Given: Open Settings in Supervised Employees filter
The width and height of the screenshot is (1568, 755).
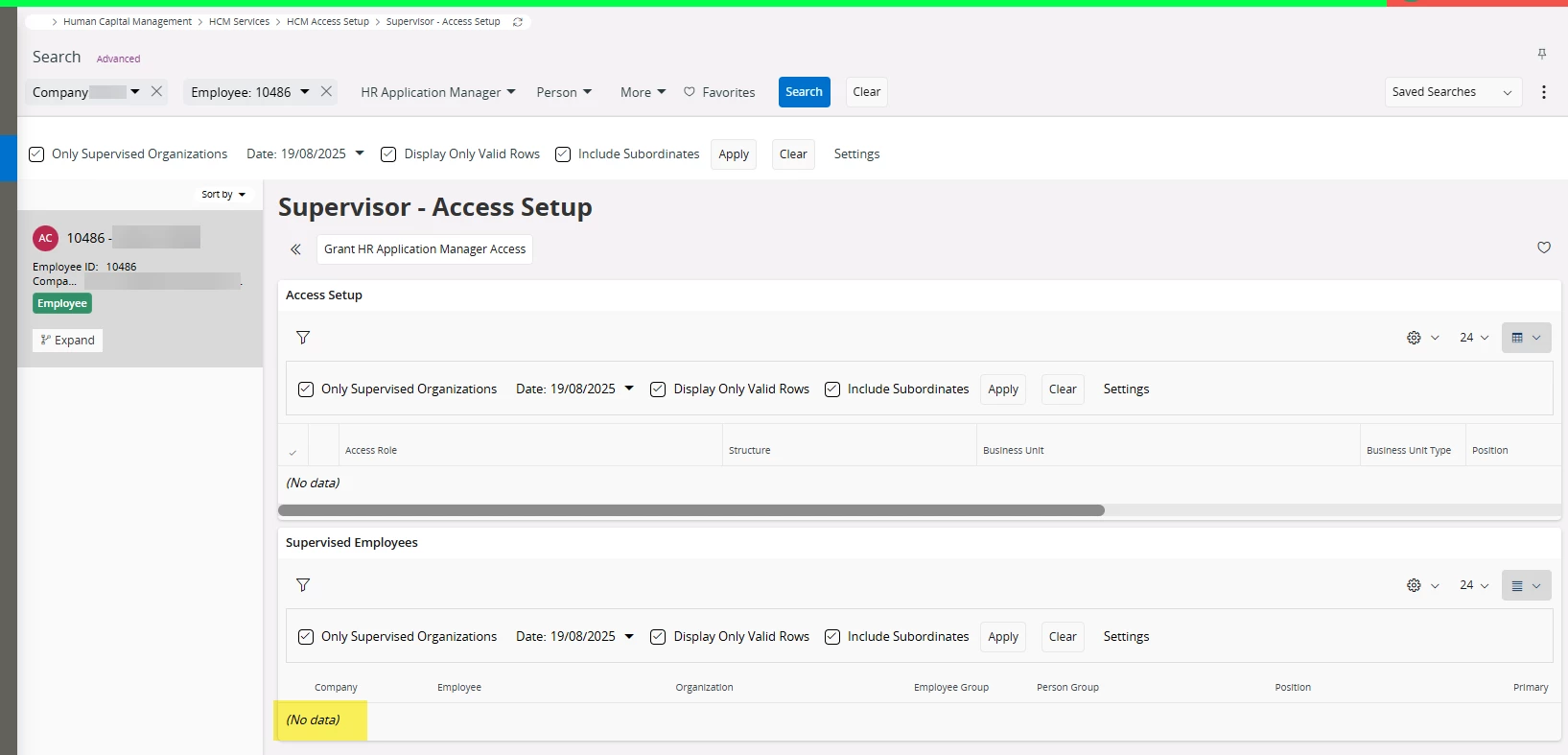Looking at the screenshot, I should pos(1126,637).
